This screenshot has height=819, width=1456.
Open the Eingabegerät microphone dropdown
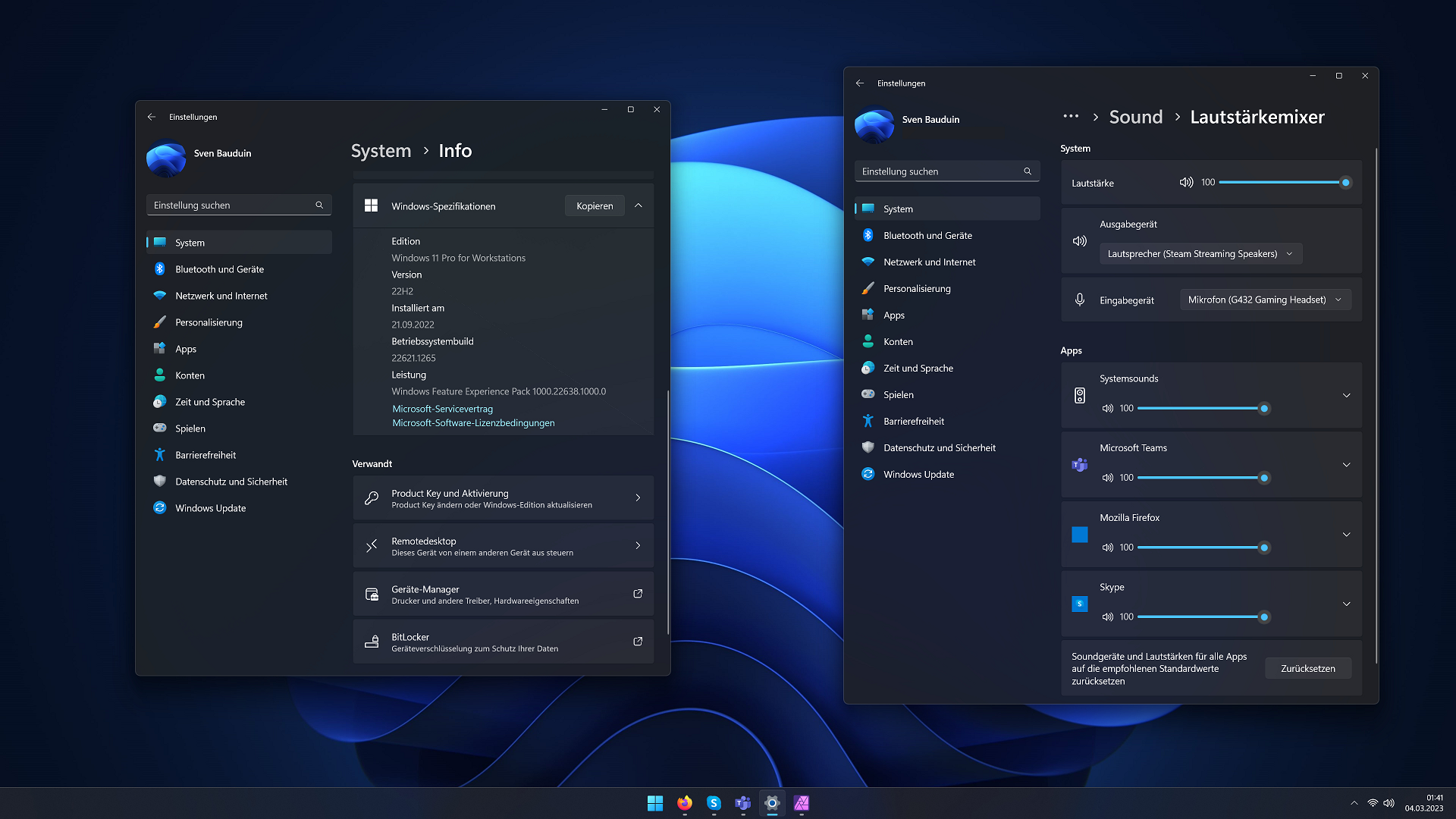tap(1265, 300)
